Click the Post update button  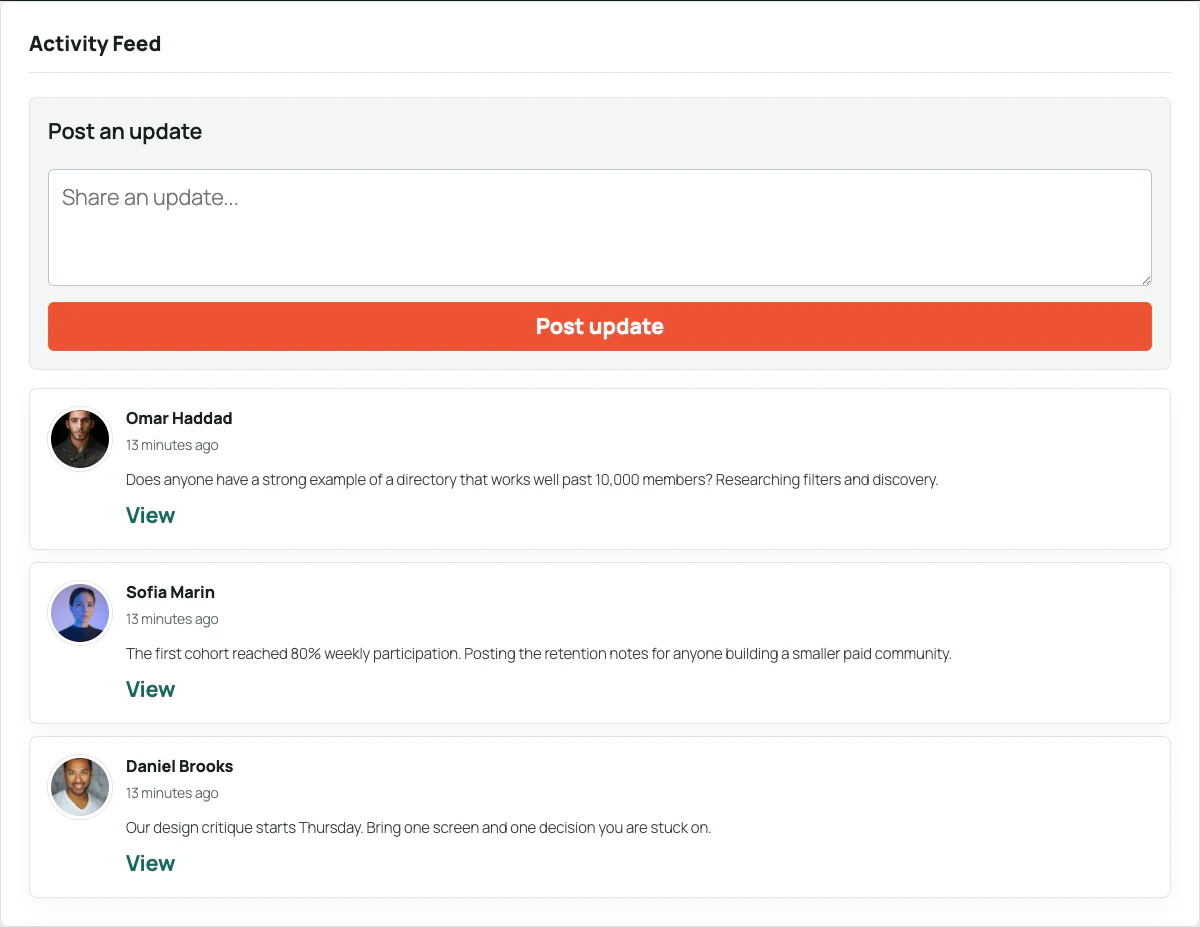click(x=600, y=327)
